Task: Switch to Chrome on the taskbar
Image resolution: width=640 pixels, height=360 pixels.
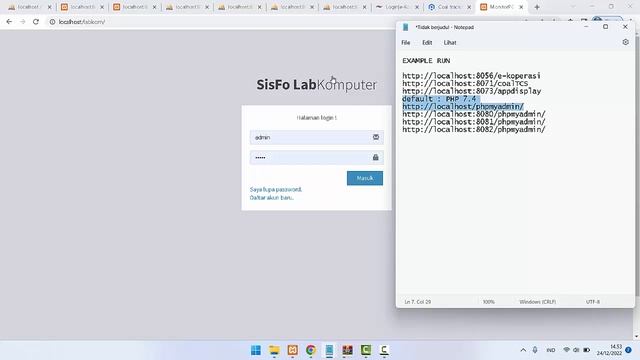Action: pos(311,350)
